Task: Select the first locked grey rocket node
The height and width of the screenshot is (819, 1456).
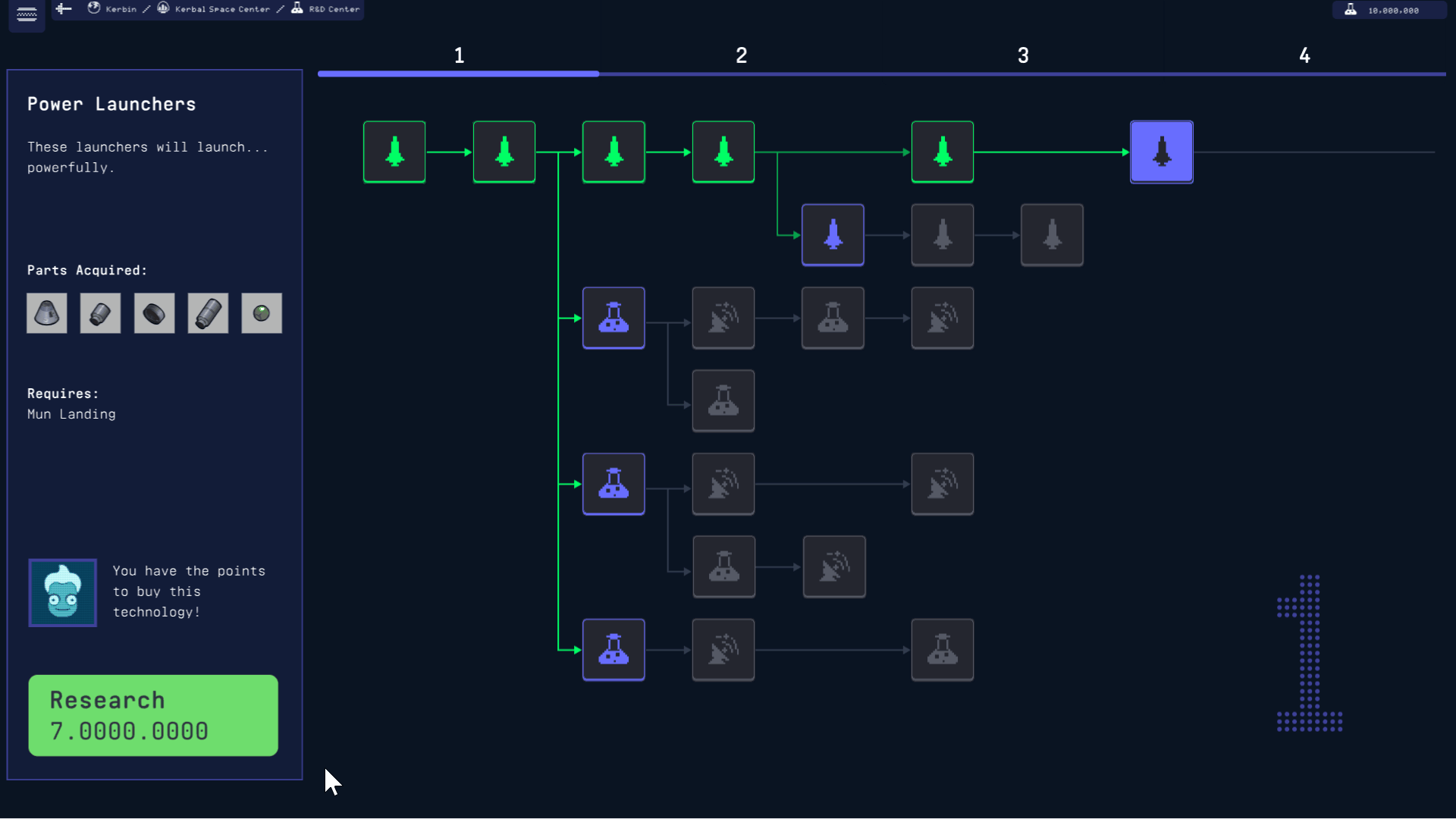Action: (x=943, y=235)
